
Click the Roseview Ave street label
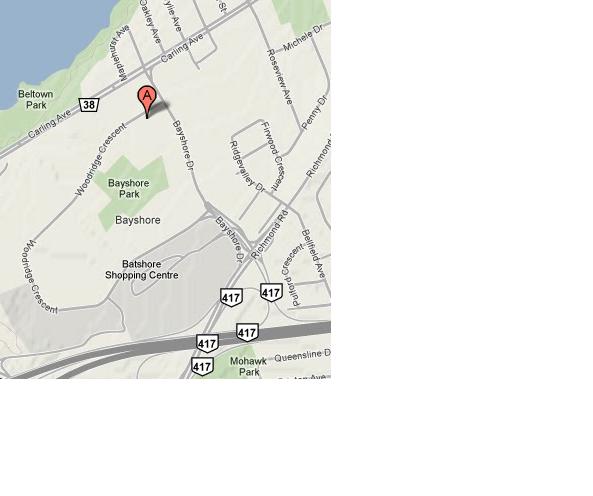point(280,77)
